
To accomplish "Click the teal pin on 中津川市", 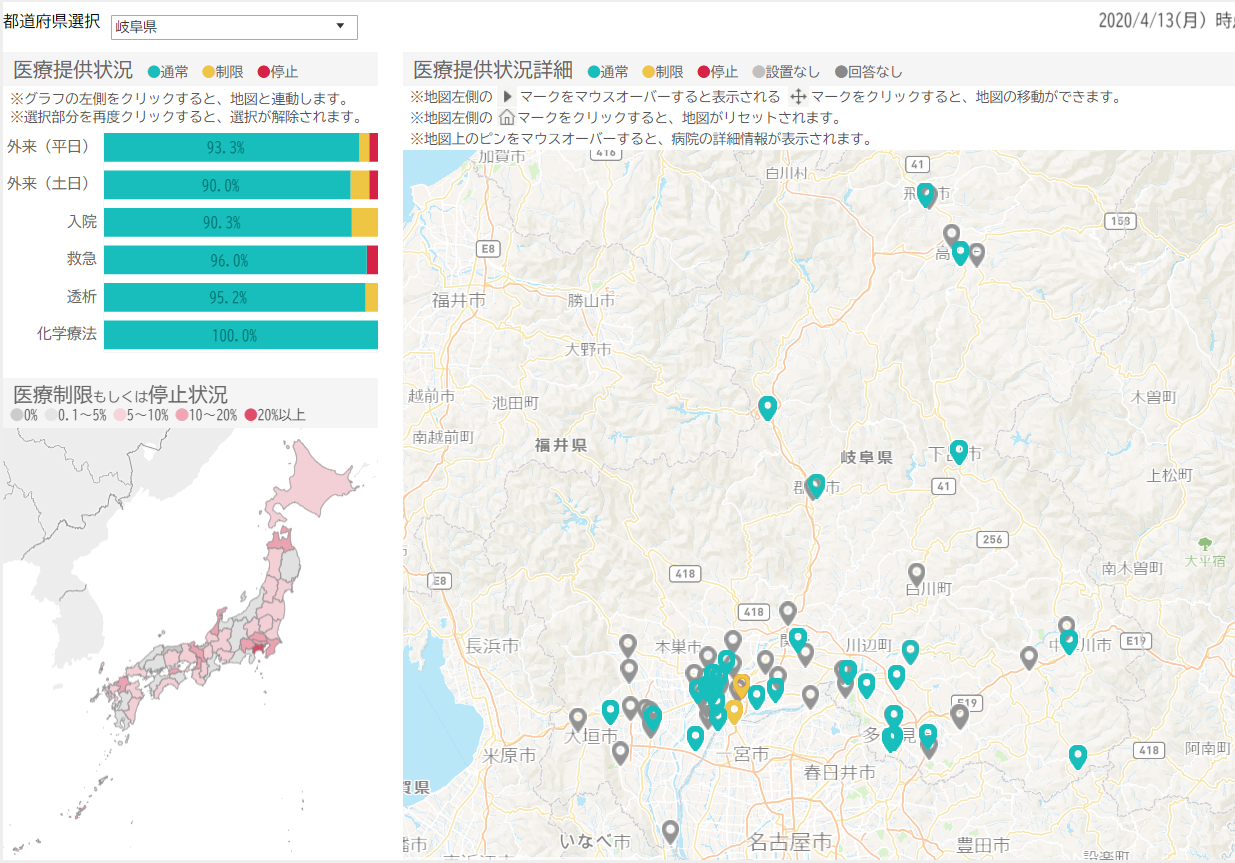I will (1069, 641).
